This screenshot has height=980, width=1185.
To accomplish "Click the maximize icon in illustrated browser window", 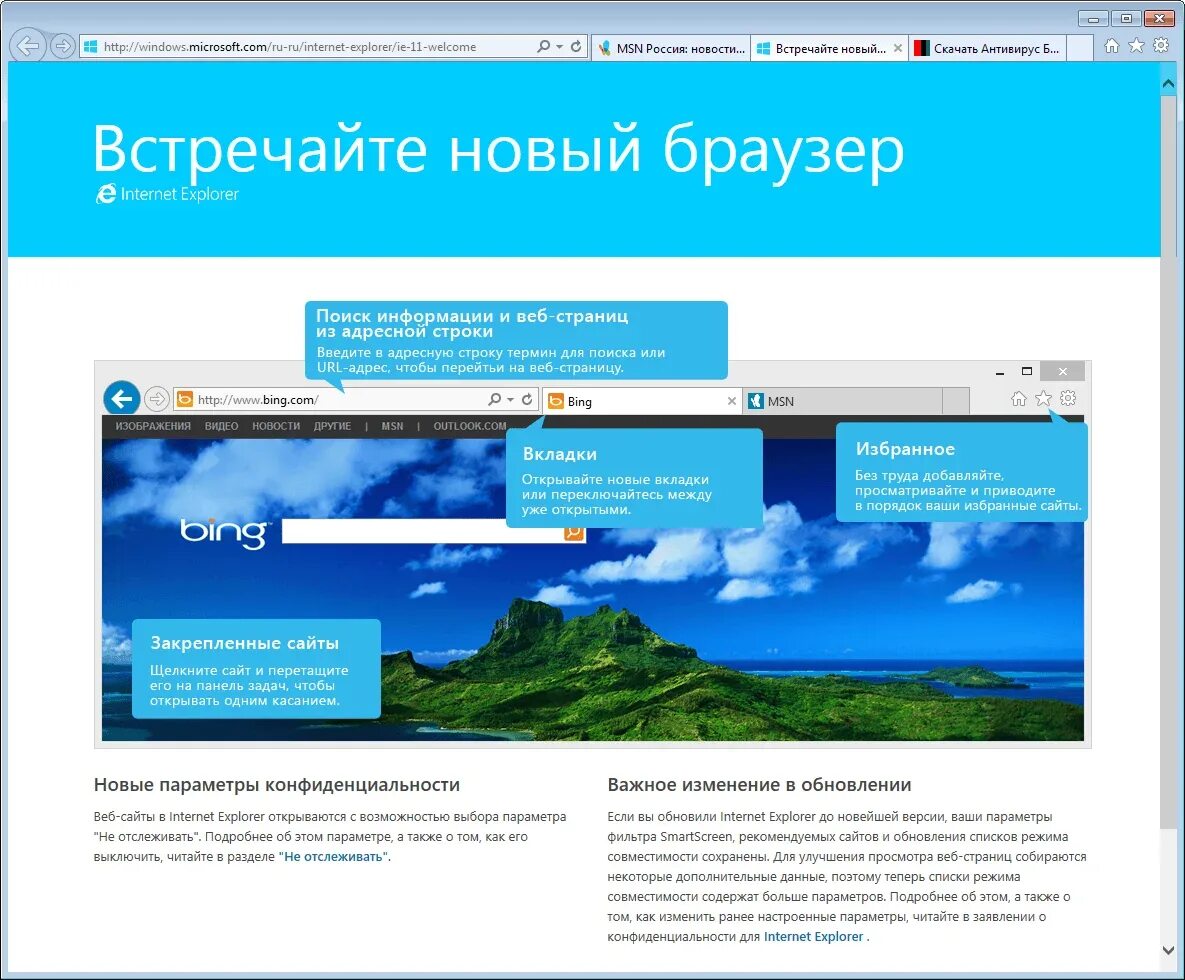I will coord(1026,371).
